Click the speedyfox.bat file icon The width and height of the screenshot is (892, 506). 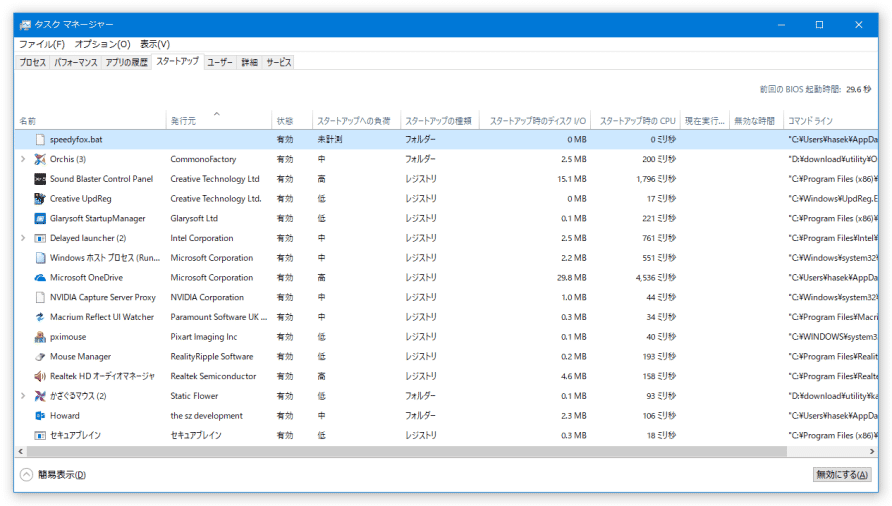tap(40, 139)
